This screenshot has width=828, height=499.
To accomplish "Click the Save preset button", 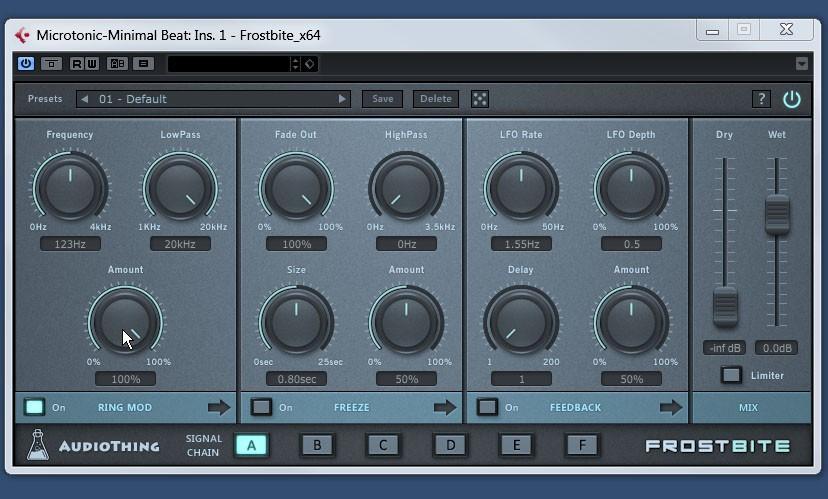I will coord(382,99).
